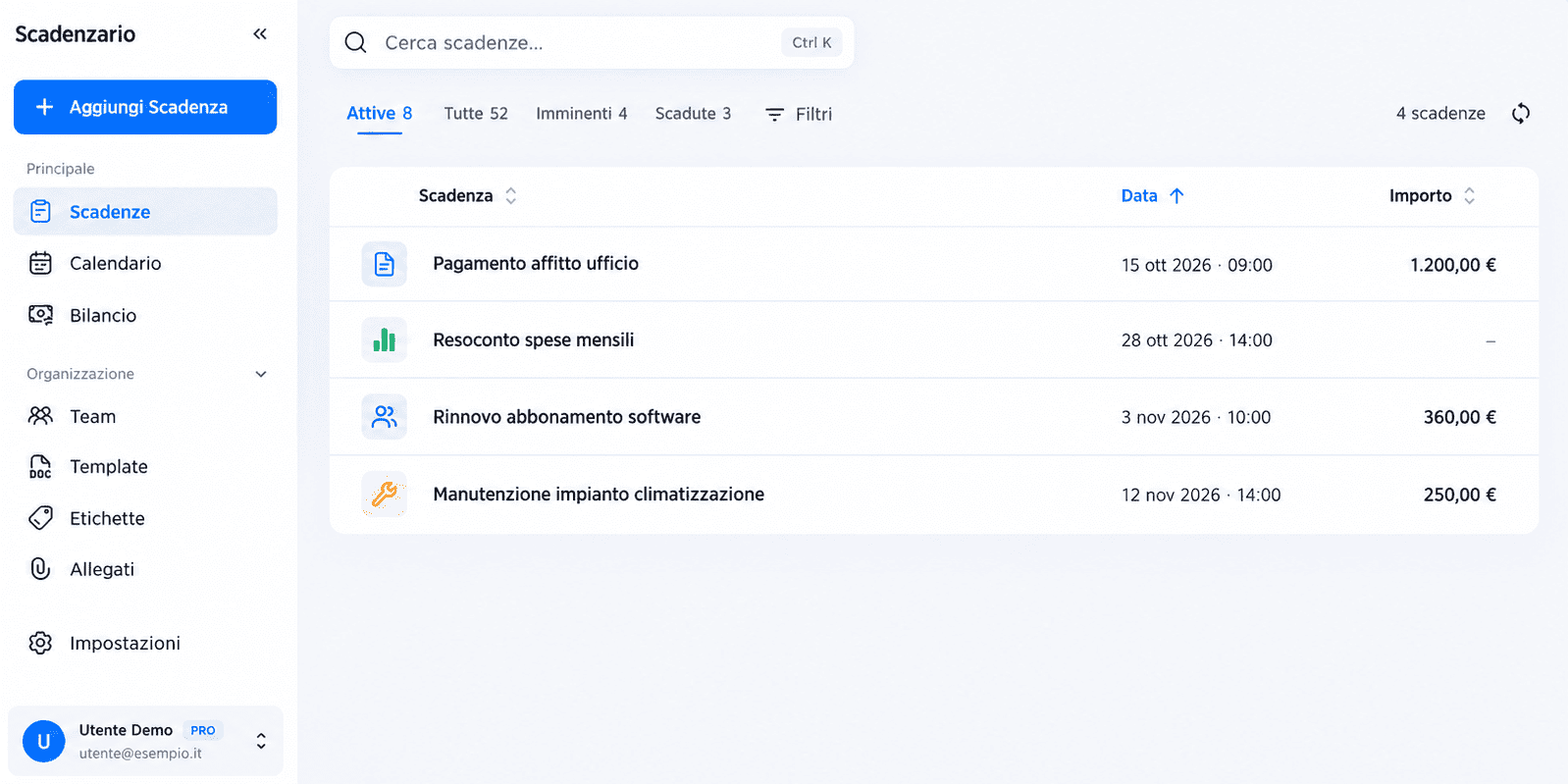The width and height of the screenshot is (1568, 784).
Task: Click the search magnifier icon
Action: click(x=356, y=43)
